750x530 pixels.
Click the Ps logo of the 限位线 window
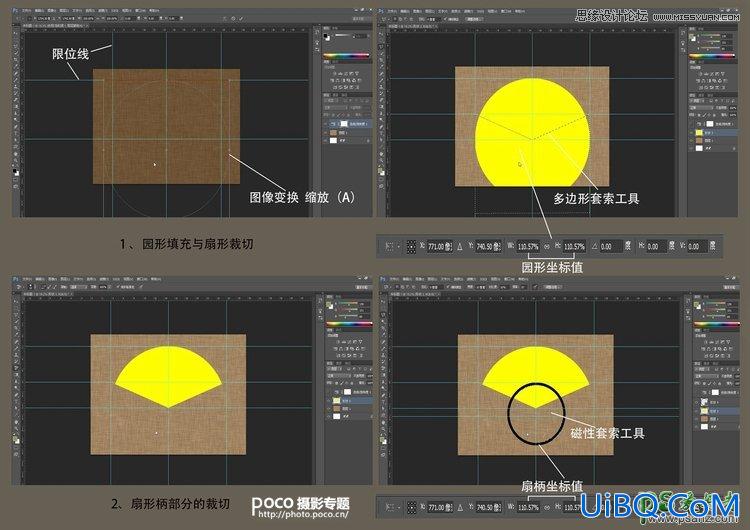(x=15, y=10)
